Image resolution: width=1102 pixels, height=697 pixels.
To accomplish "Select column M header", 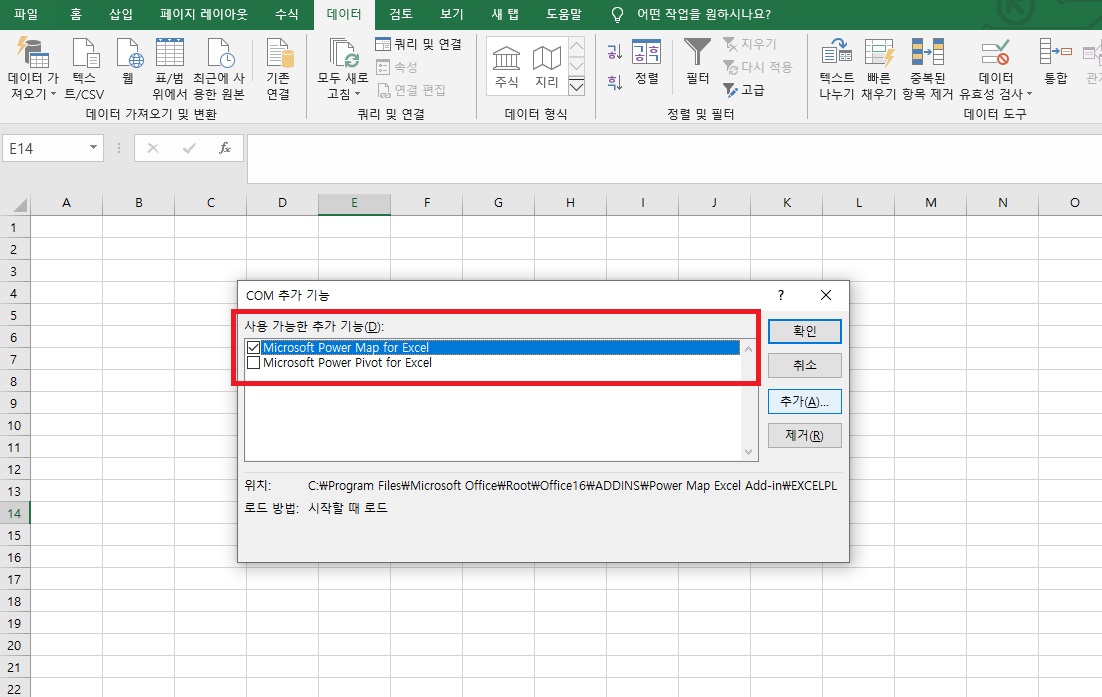I will 931,203.
